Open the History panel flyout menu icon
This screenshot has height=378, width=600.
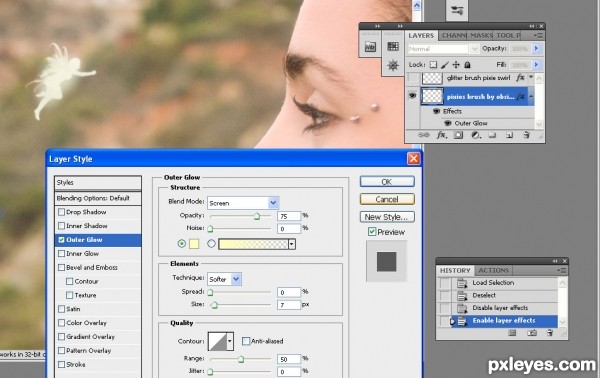[561, 270]
